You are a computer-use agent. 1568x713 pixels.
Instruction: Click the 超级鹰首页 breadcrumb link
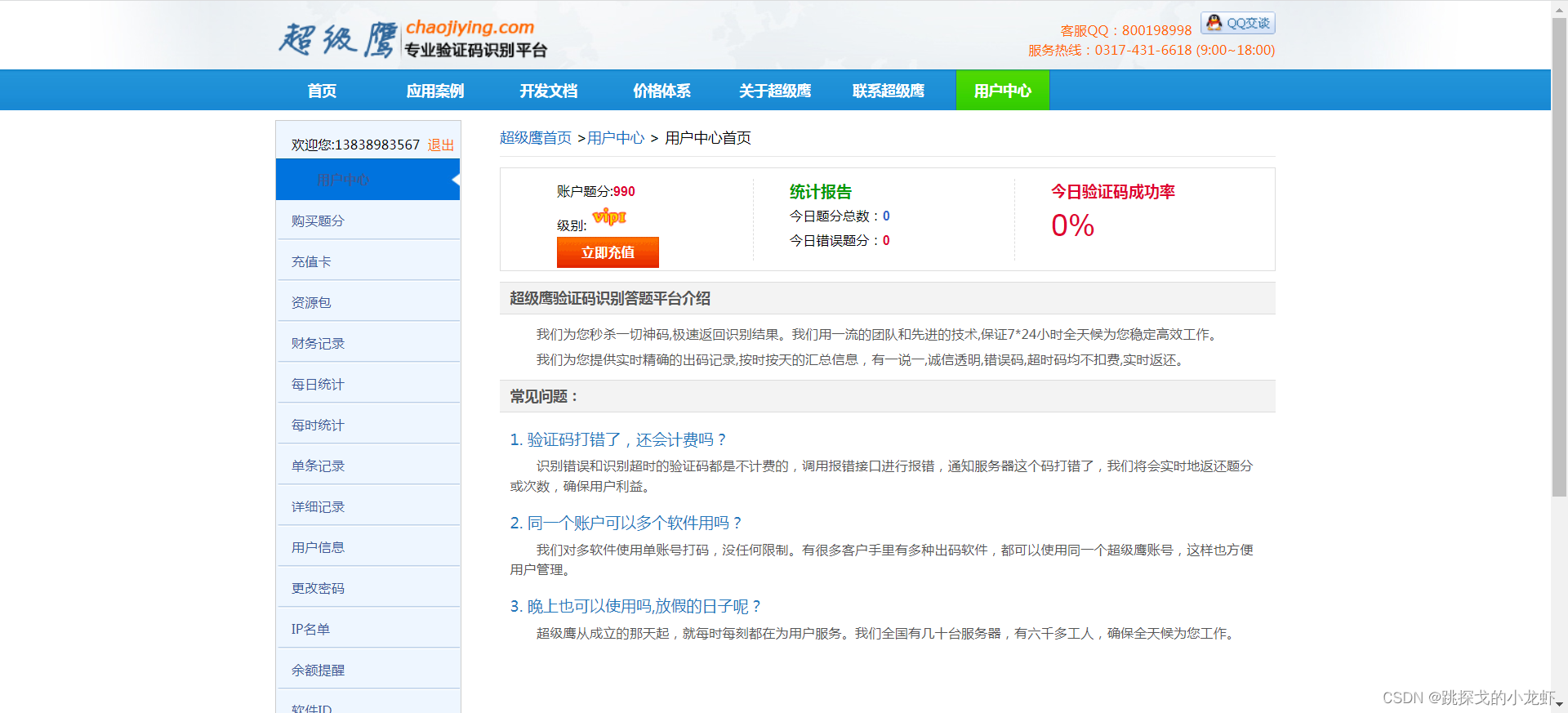pos(536,138)
